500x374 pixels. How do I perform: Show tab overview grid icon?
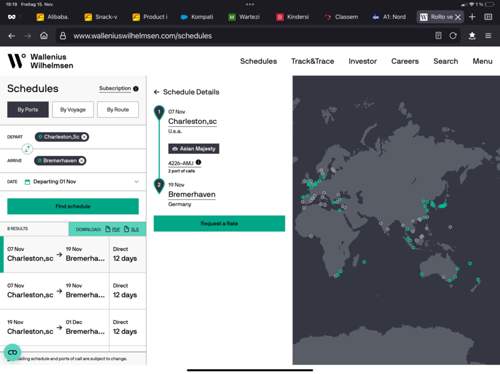pos(488,17)
